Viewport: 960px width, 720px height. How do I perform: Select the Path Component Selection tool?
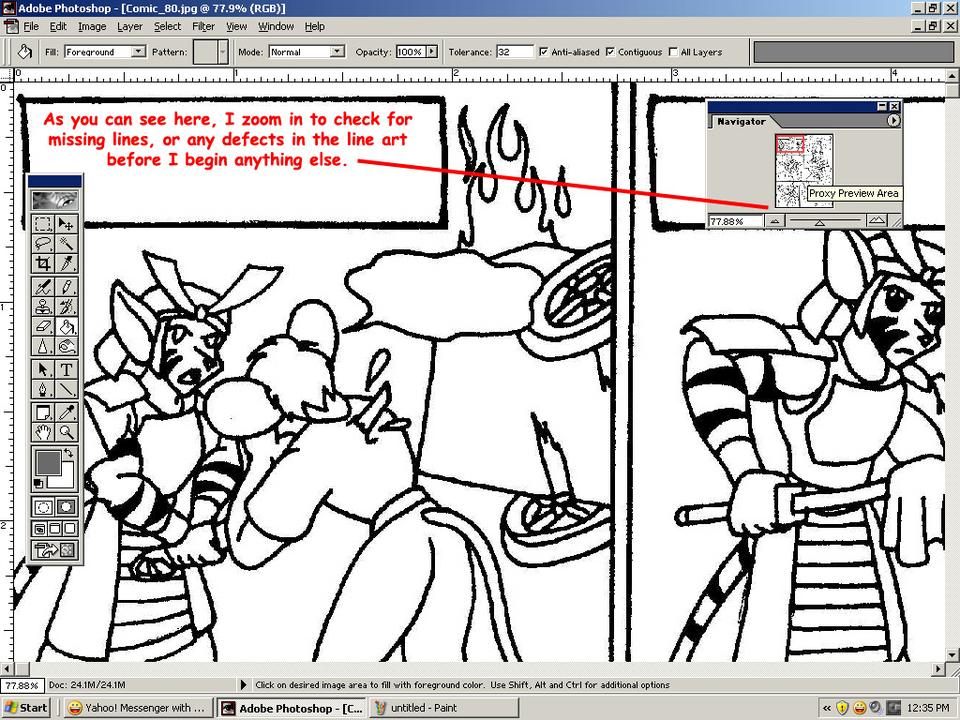[43, 370]
